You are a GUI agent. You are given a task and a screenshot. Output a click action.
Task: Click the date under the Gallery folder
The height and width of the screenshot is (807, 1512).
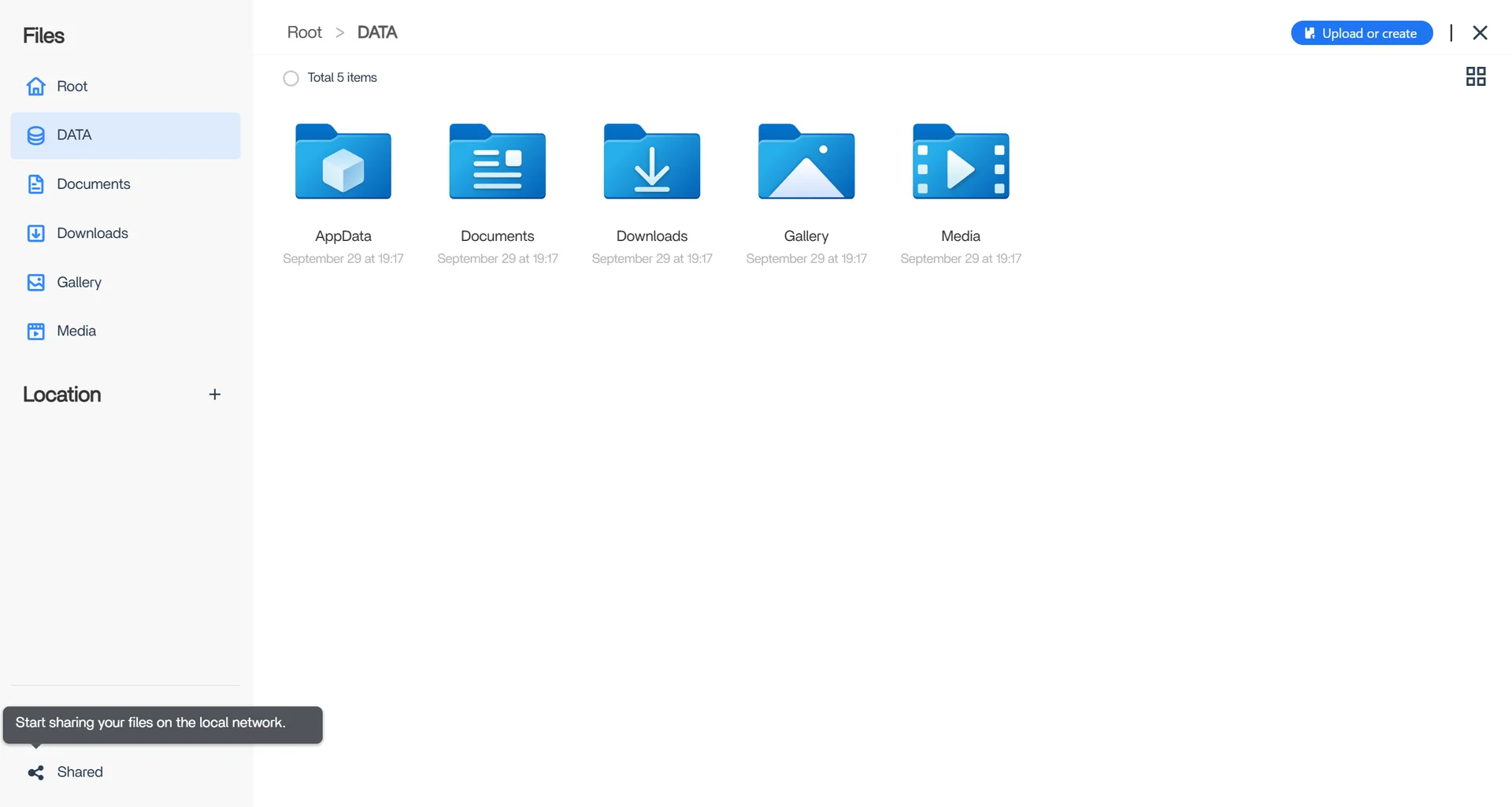point(806,259)
